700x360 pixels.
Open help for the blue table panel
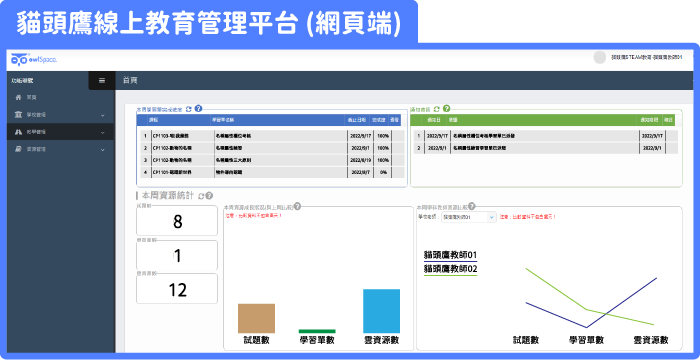pyautogui.click(x=199, y=109)
